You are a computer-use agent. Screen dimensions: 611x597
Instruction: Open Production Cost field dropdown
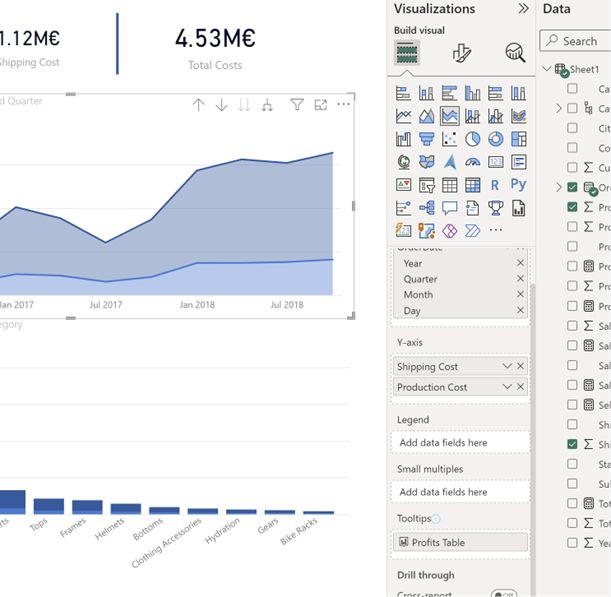[507, 387]
